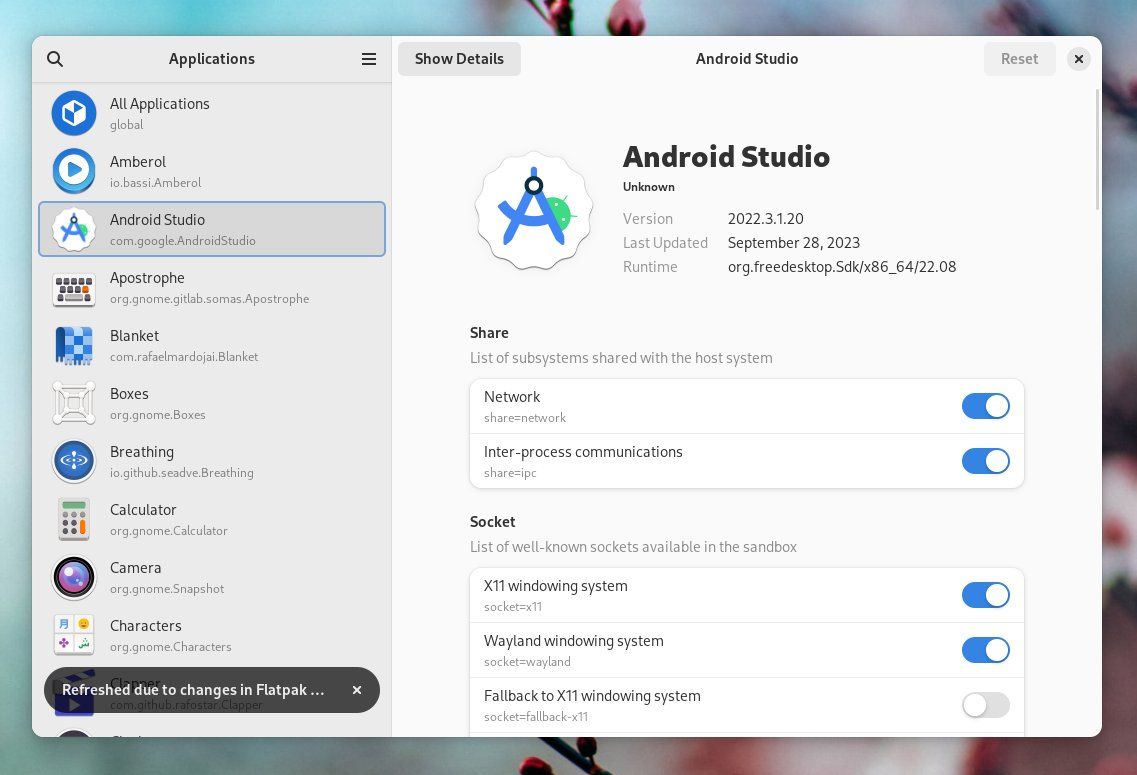Click the Show Details button
The width and height of the screenshot is (1137, 775).
point(459,59)
